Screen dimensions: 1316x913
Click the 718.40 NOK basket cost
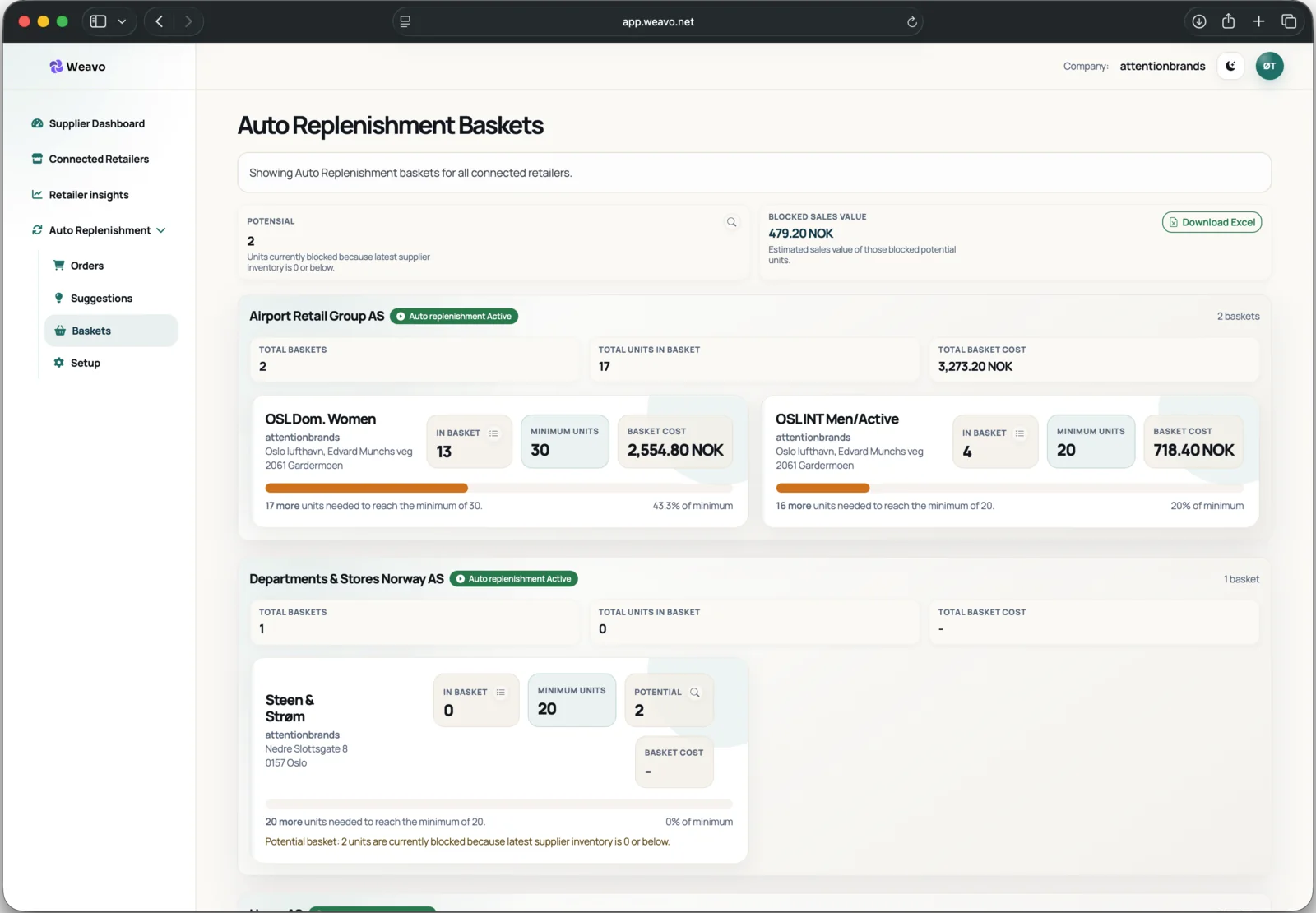click(1193, 451)
